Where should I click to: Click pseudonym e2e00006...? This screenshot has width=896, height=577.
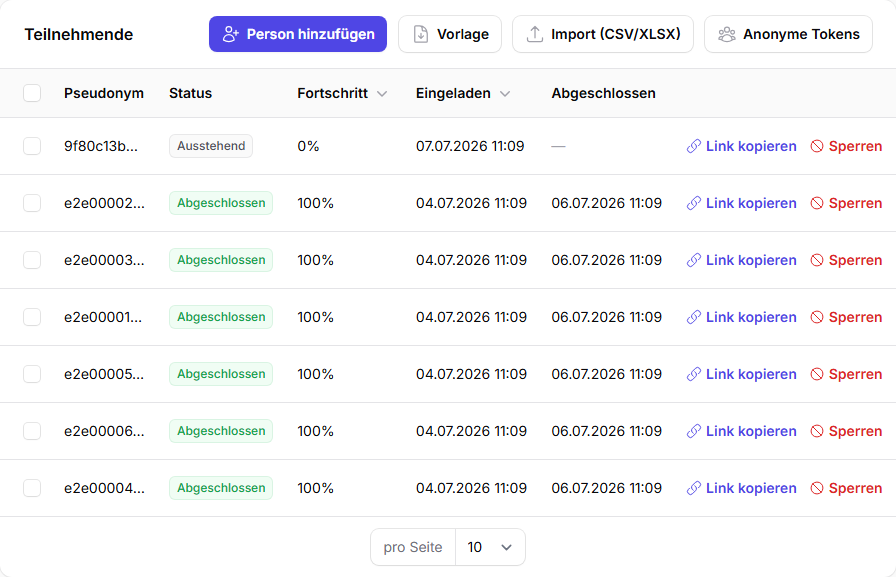[104, 432]
